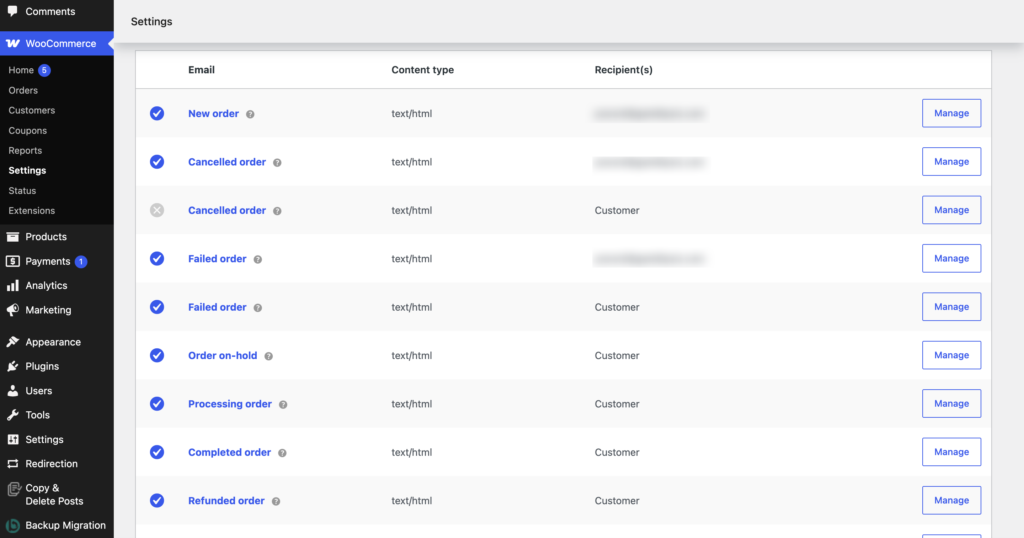1024x538 pixels.
Task: Click the Settings page heading text
Action: (152, 22)
